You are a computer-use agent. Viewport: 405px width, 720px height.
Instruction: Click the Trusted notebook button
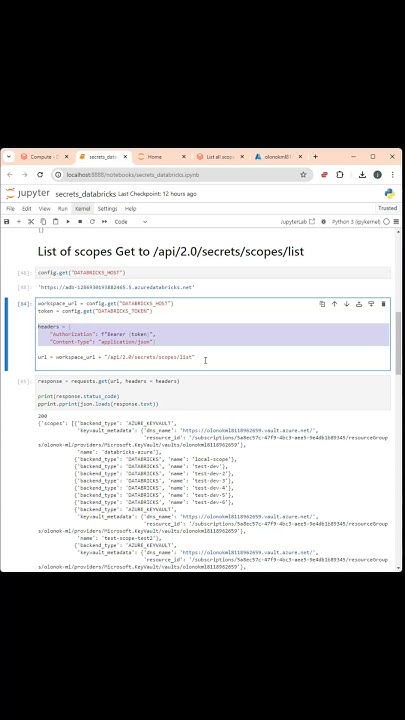pyautogui.click(x=387, y=208)
